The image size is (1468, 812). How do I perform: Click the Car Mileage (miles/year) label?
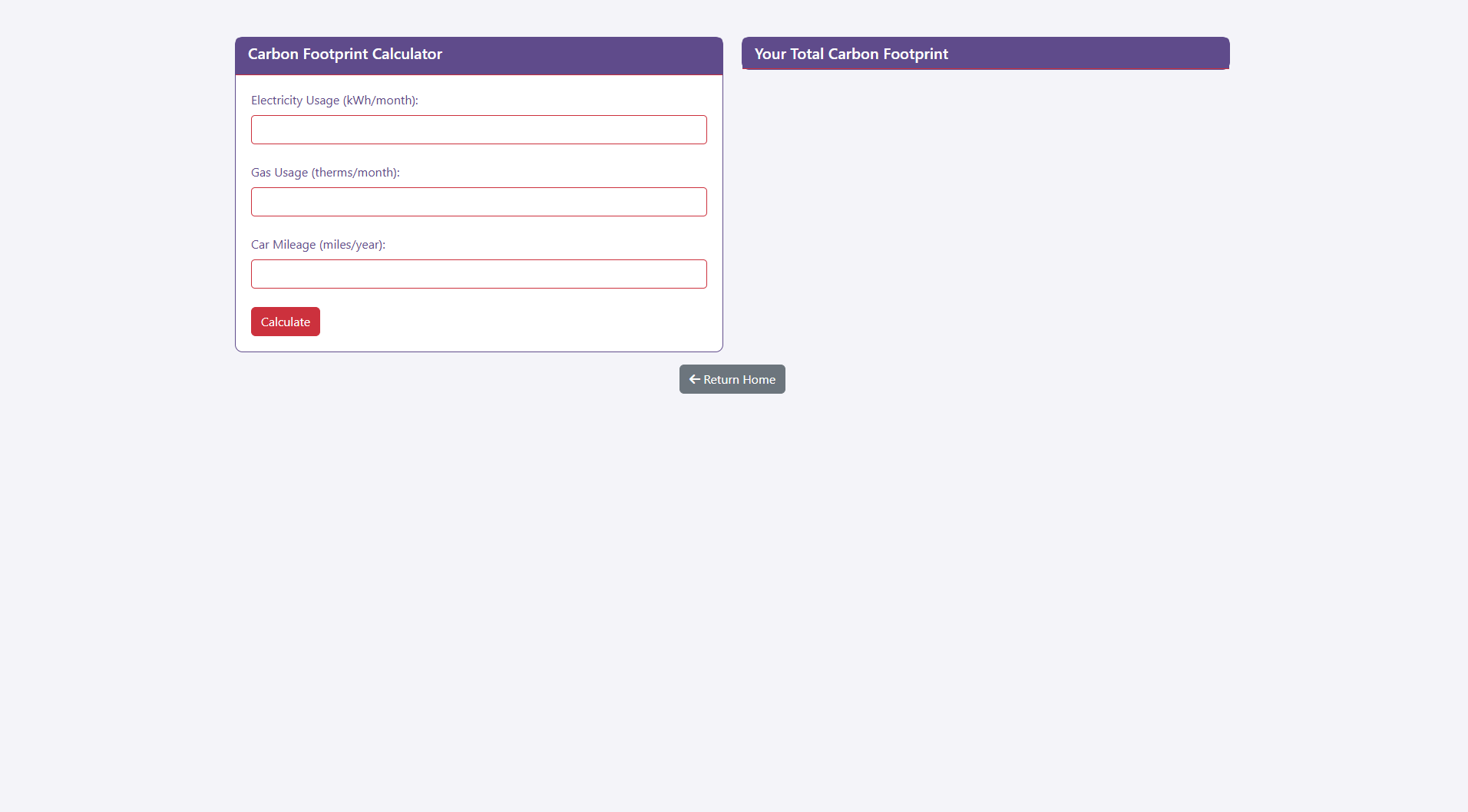point(318,245)
